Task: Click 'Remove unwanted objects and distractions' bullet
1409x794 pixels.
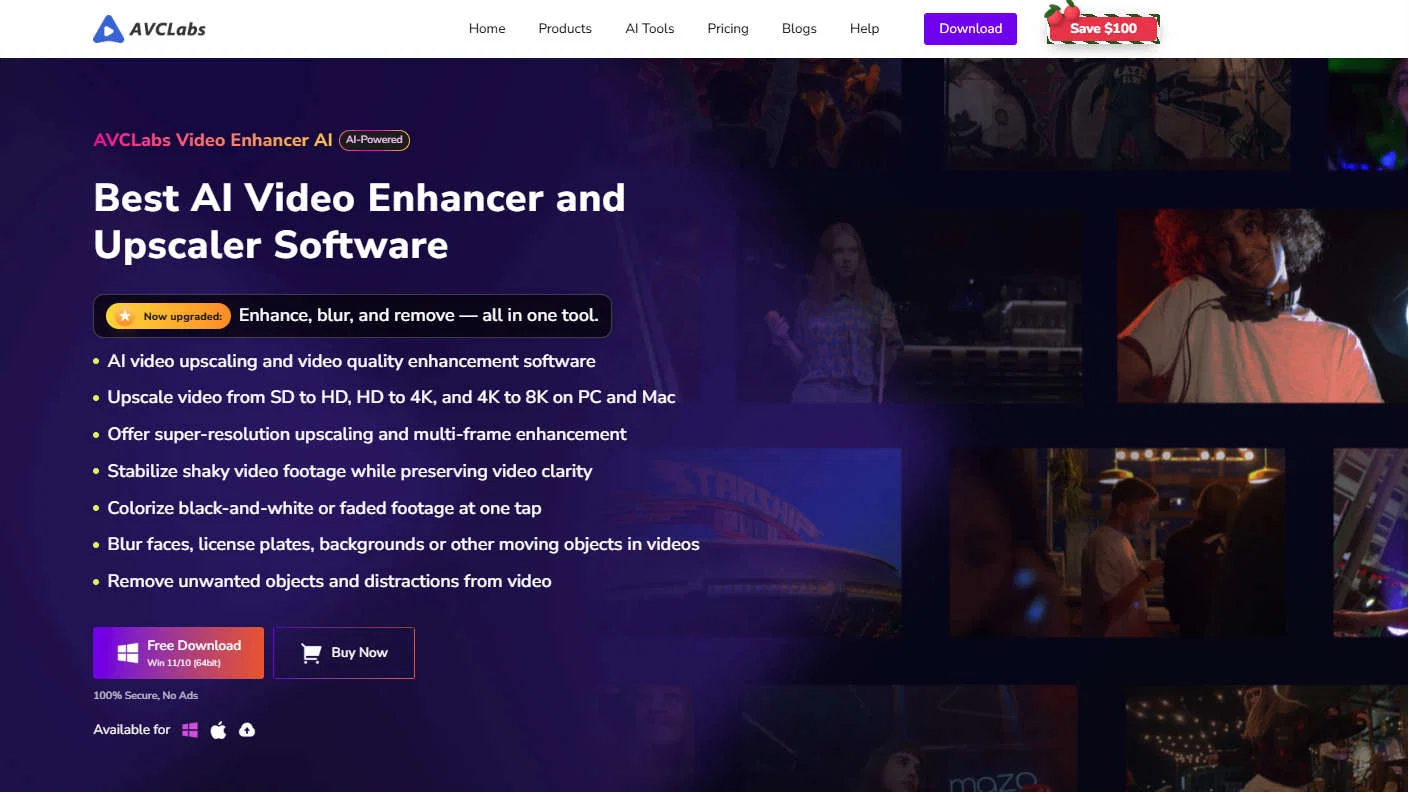Action: pyautogui.click(x=329, y=581)
